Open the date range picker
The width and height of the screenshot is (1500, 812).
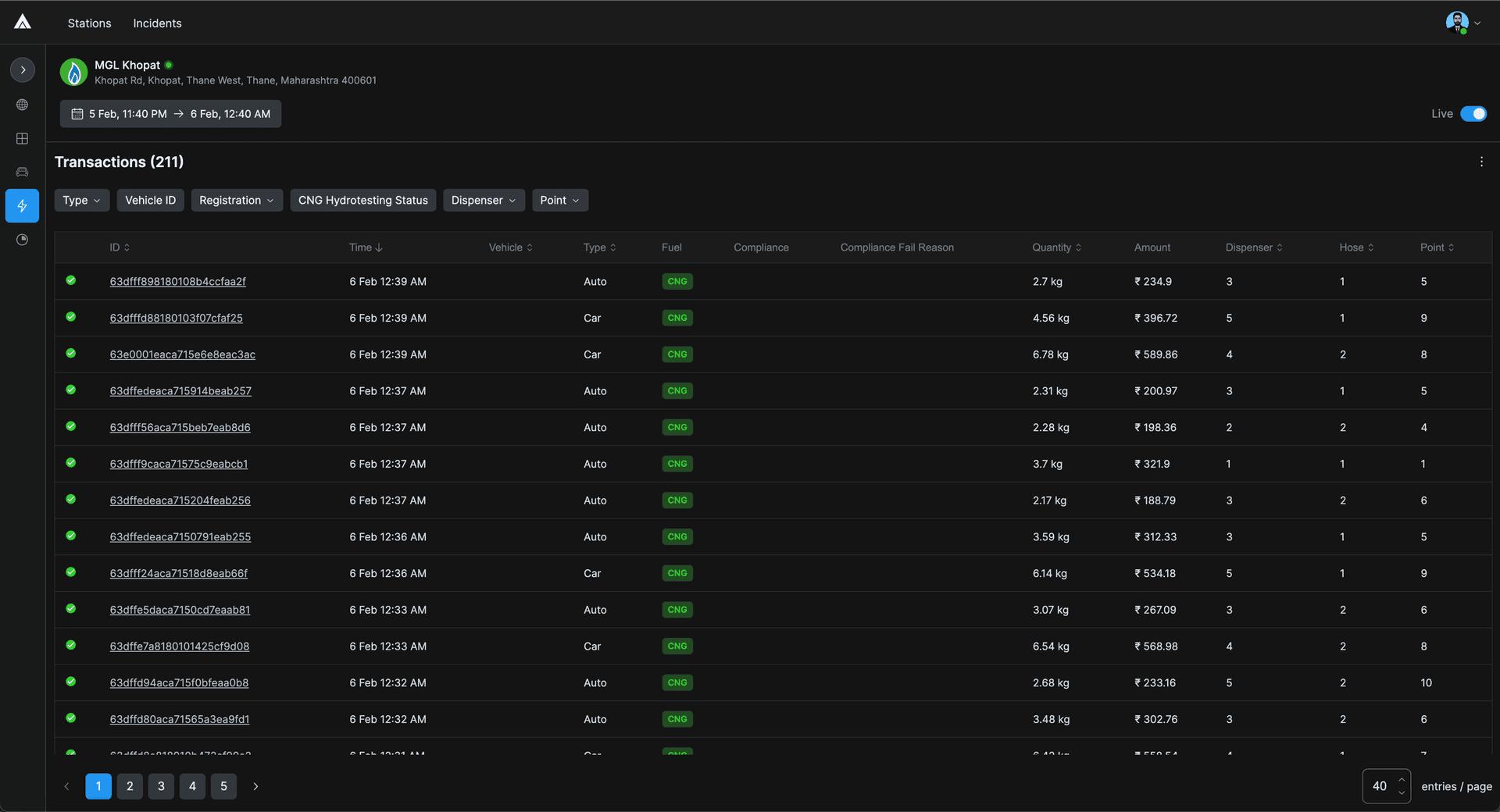point(170,114)
